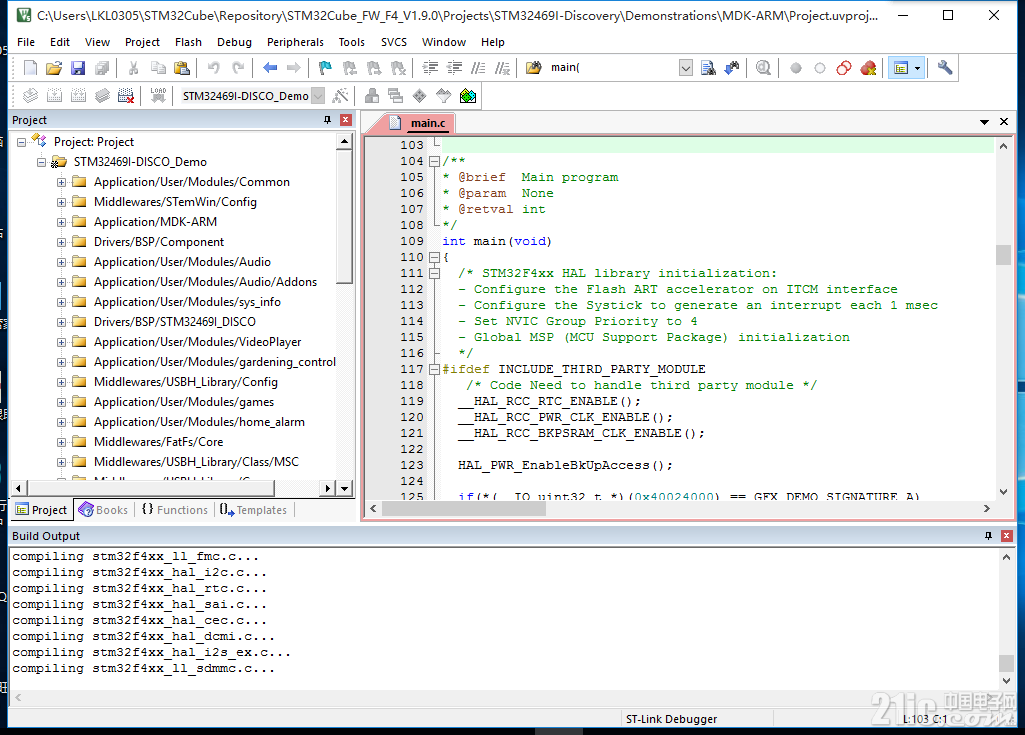Create a new file from the toolbar

click(x=30, y=68)
